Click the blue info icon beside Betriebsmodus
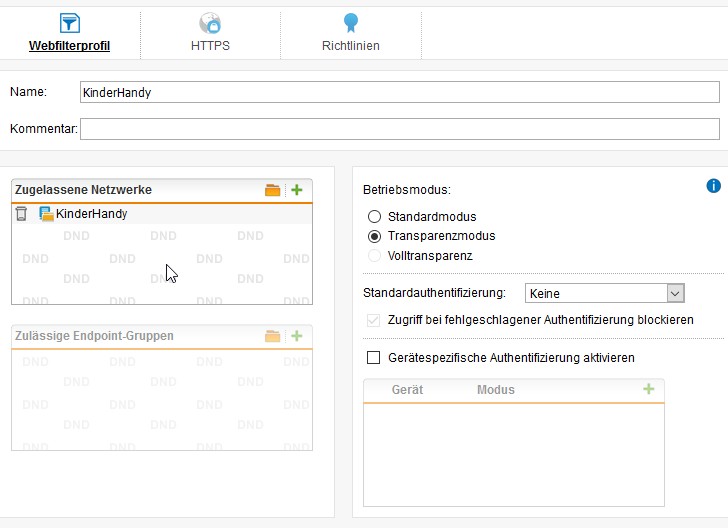 coord(713,186)
